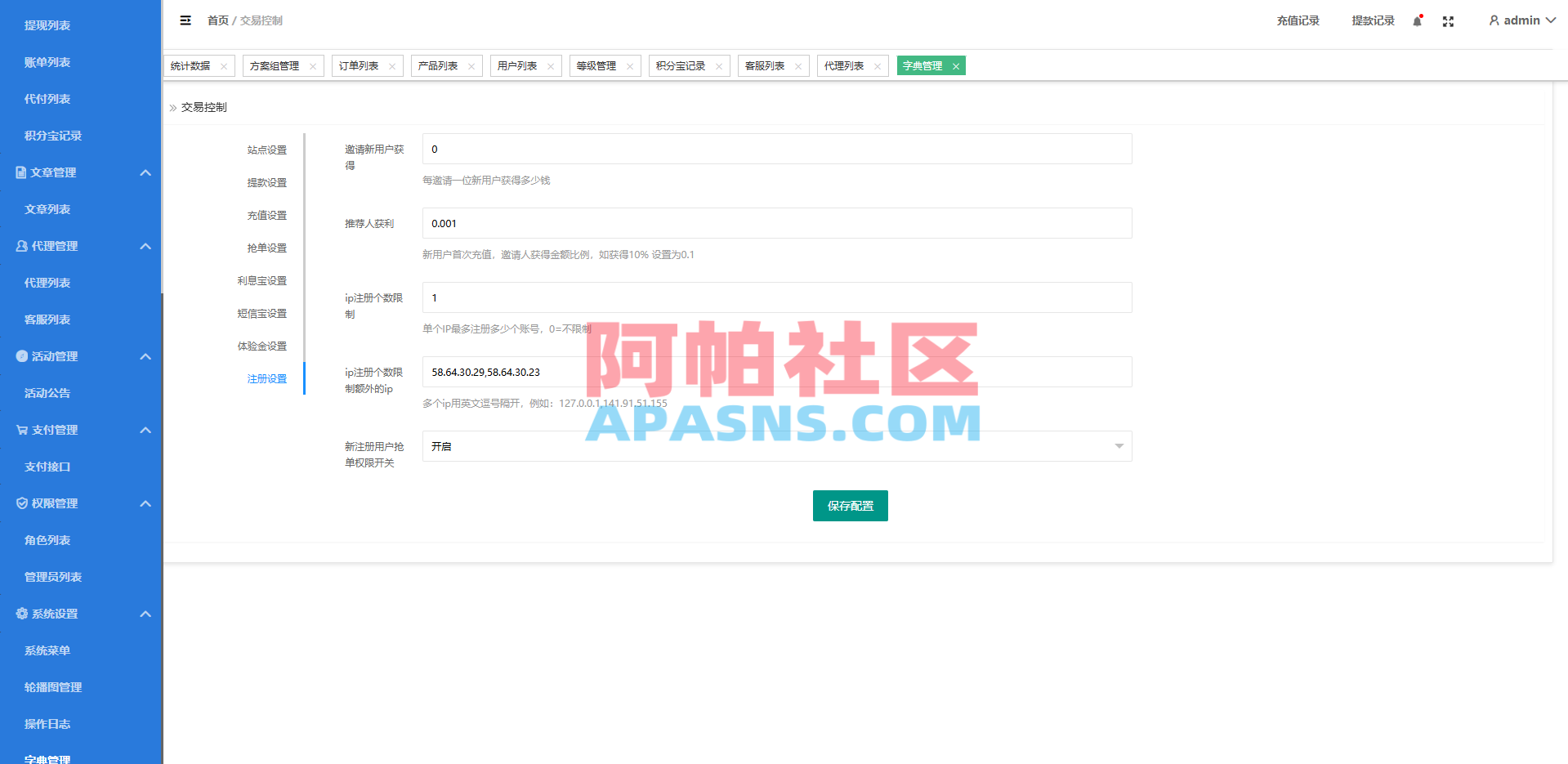Close the 客服列表 tab

pyautogui.click(x=798, y=66)
